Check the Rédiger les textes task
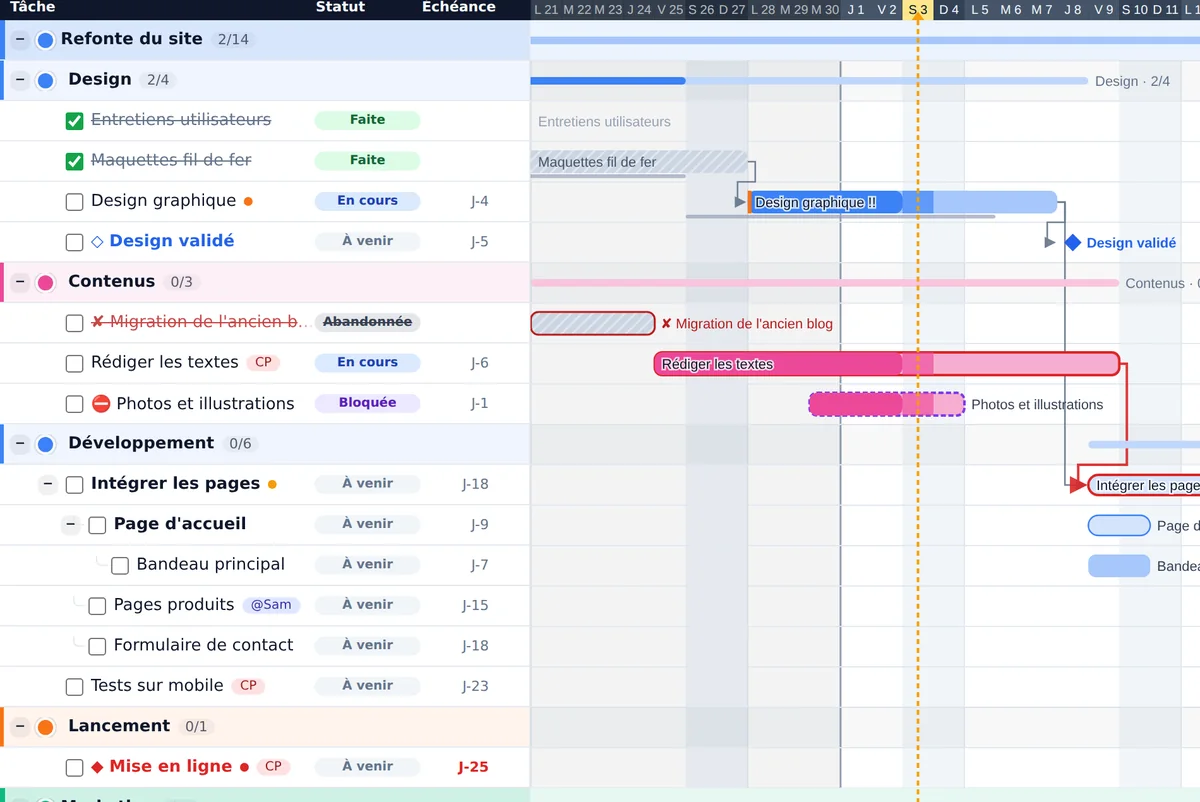This screenshot has height=802, width=1200. [x=74, y=363]
